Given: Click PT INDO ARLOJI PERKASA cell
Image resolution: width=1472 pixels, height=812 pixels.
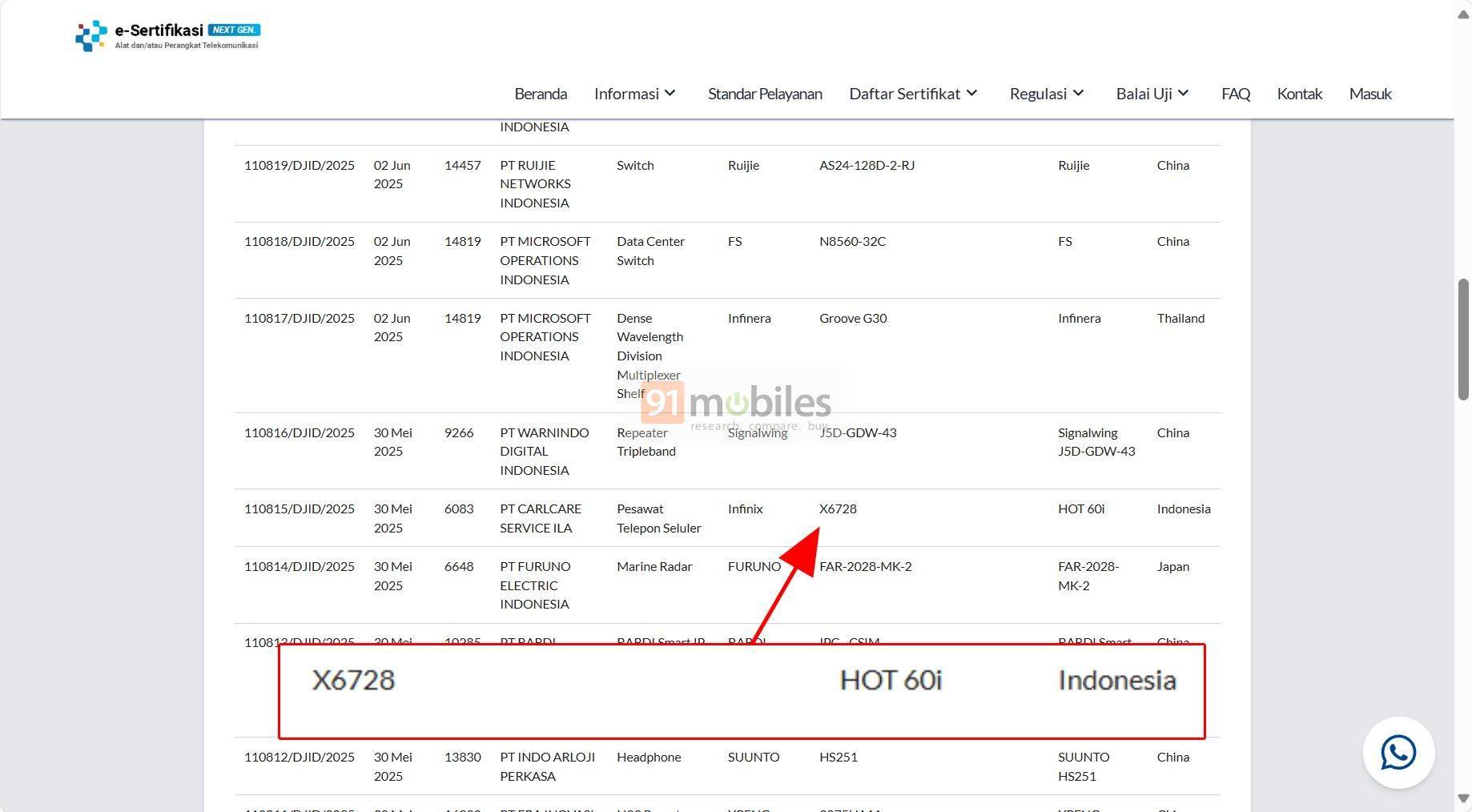Looking at the screenshot, I should tap(548, 766).
